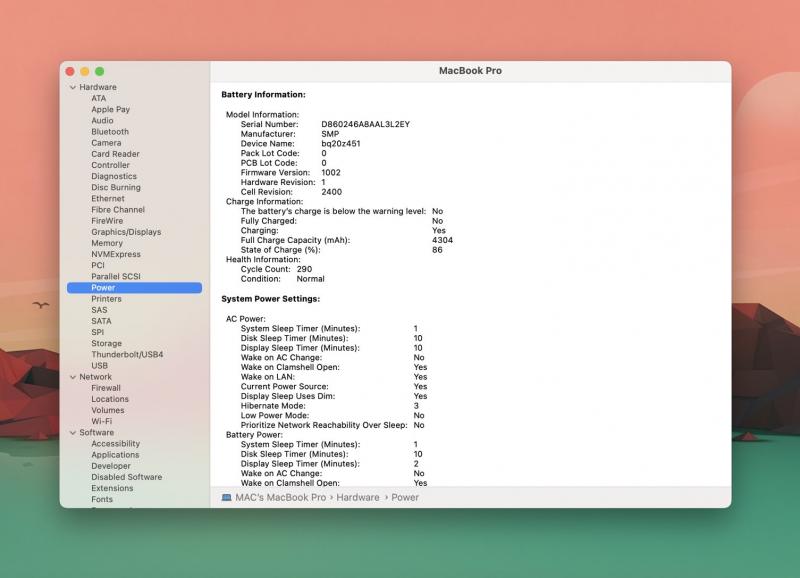The image size is (800, 578).
Task: Open the Thunderbolt/USB4 entry
Action: 128,355
